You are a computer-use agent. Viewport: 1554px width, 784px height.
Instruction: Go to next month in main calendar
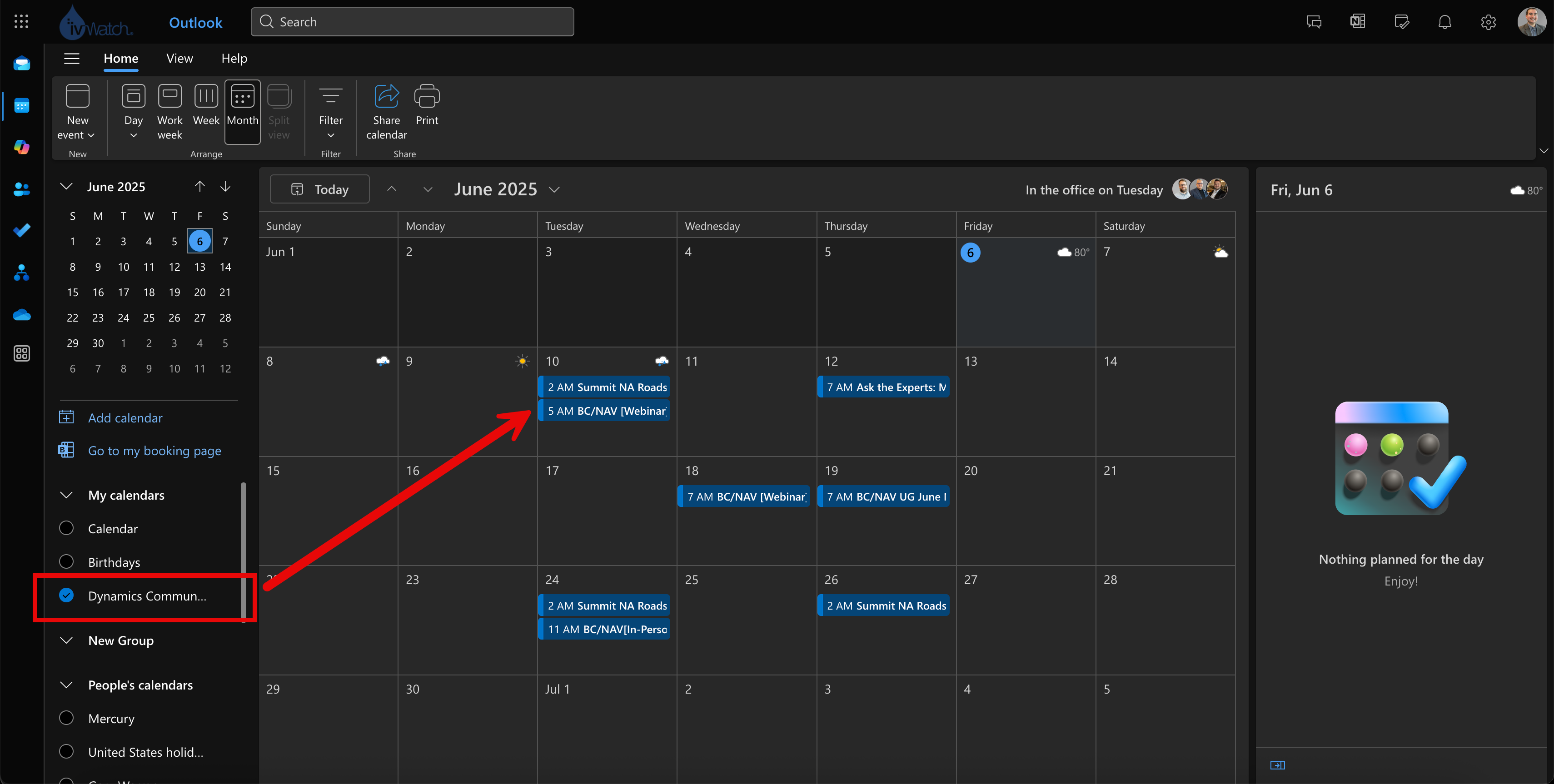coord(428,189)
